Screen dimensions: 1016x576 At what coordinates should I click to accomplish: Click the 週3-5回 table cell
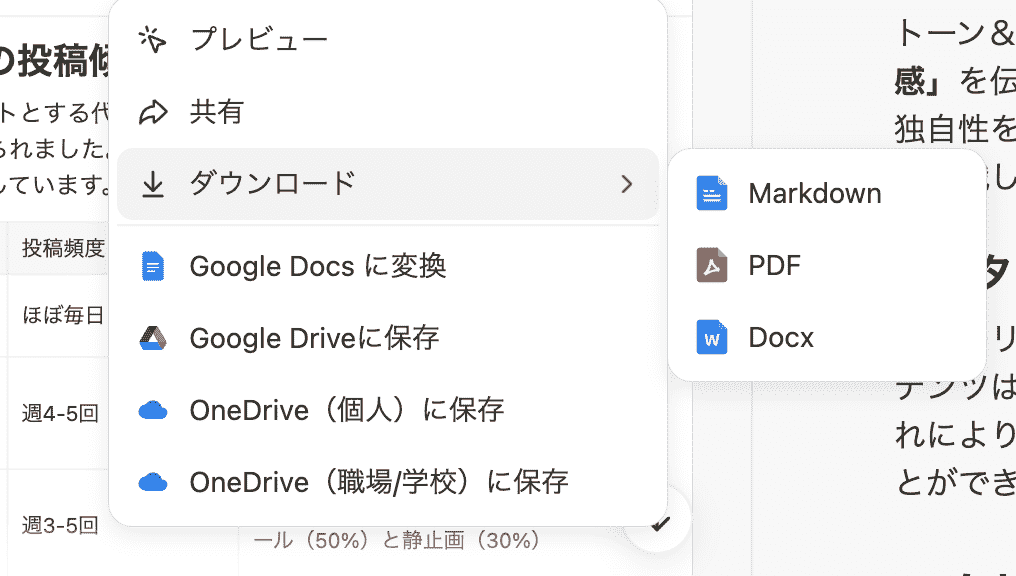(60, 525)
